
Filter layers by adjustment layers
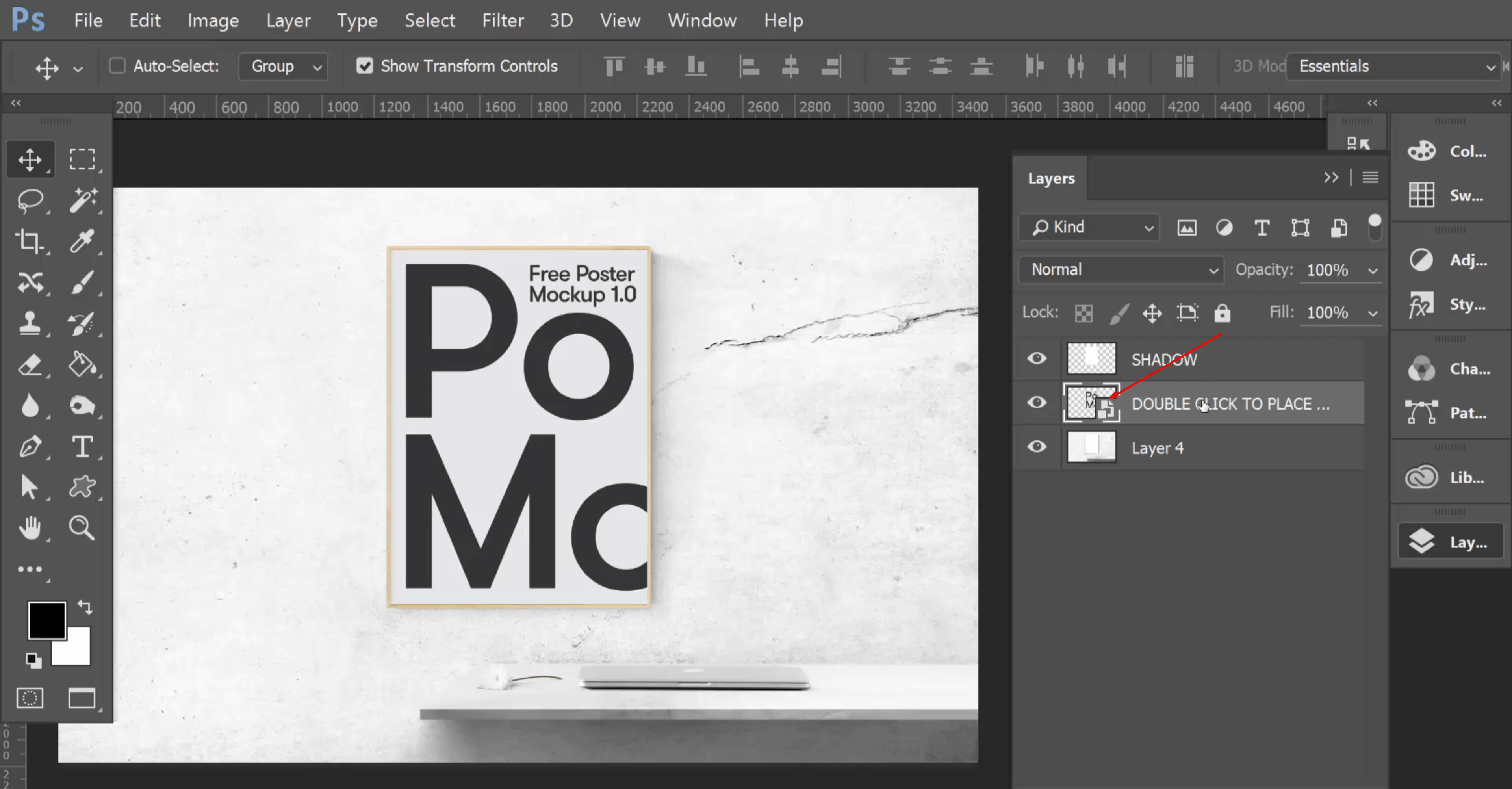1224,228
